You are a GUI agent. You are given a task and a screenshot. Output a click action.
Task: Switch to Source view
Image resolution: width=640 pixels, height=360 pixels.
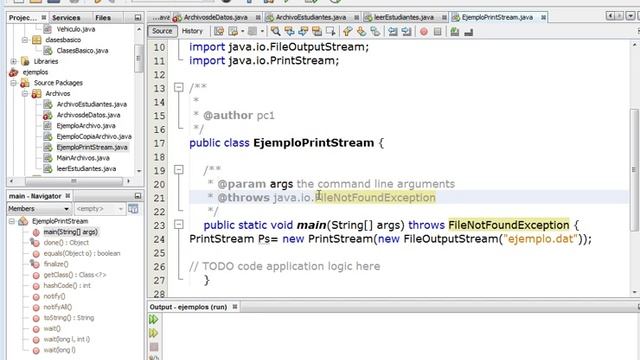click(x=162, y=31)
